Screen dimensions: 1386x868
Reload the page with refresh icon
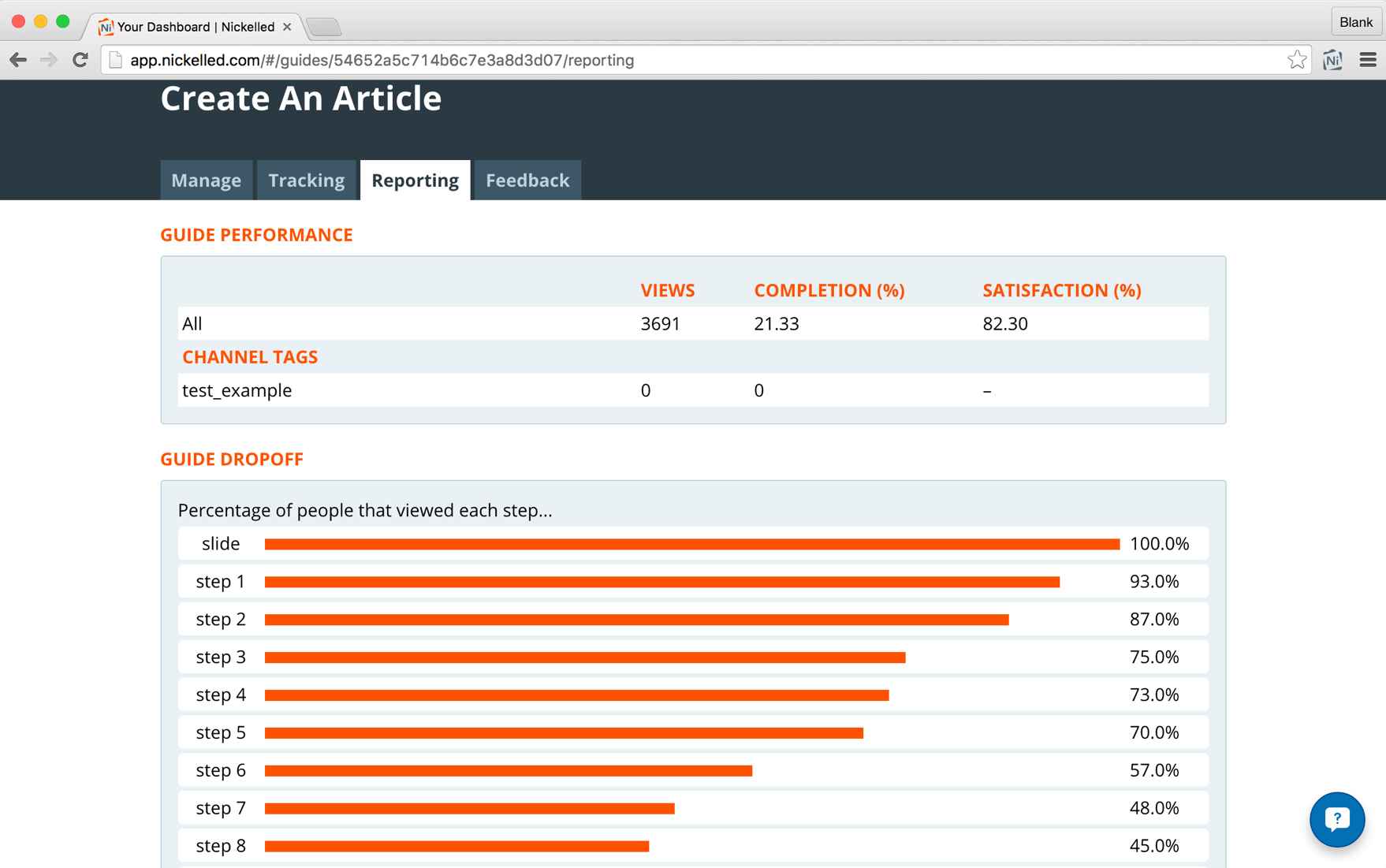pos(80,60)
